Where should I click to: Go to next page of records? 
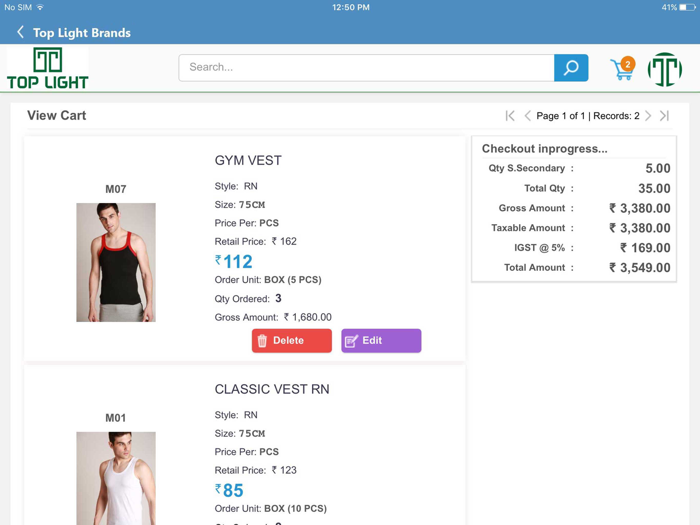coord(648,116)
